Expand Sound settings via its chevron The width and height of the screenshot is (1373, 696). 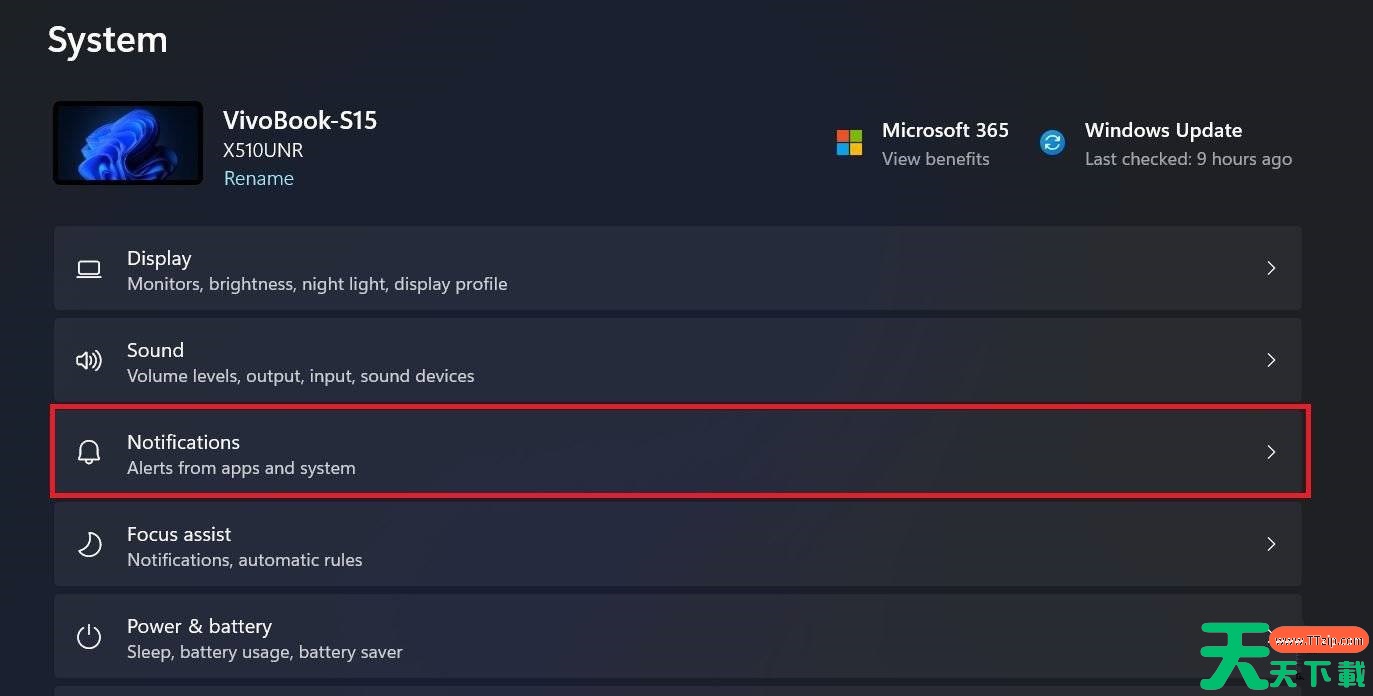(1271, 360)
